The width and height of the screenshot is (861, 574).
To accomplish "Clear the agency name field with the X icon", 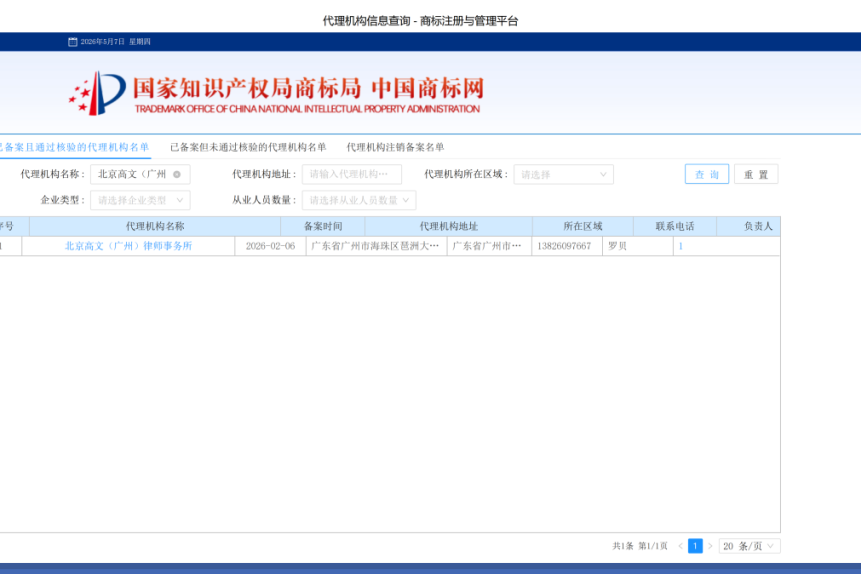I will click(x=177, y=174).
